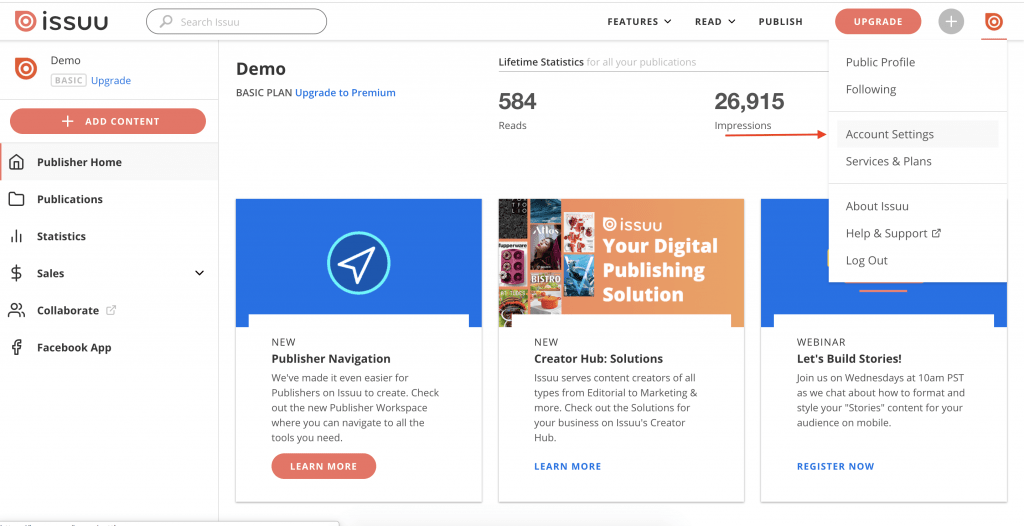Click the Facebook App icon
1024x526 pixels.
[x=16, y=348]
